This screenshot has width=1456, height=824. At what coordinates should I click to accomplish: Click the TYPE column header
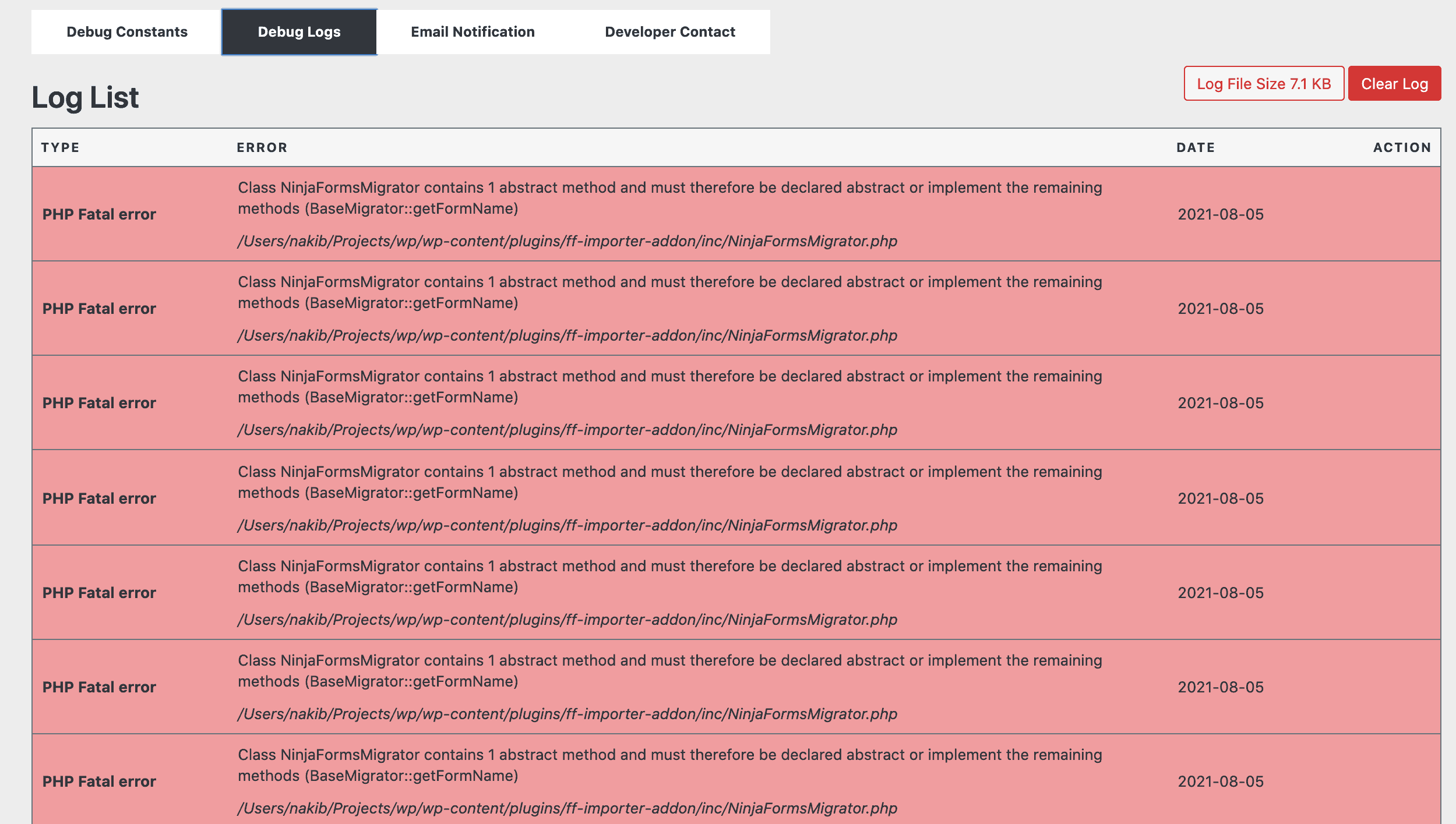60,148
